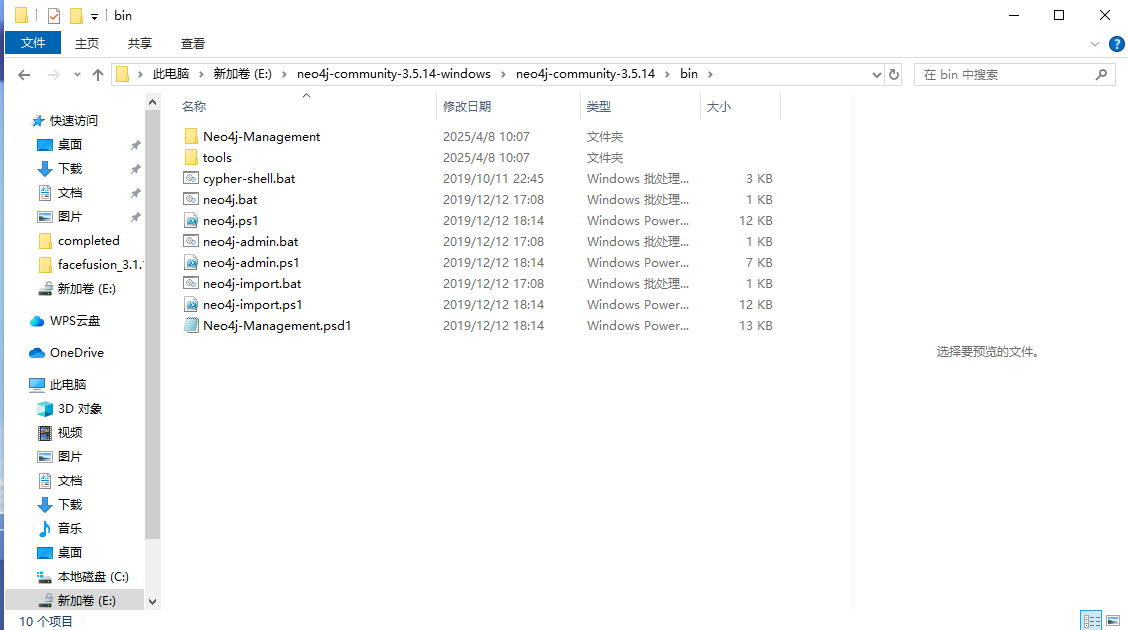
Task: Expand the chevron after the bin breadcrumb
Action: tap(710, 74)
